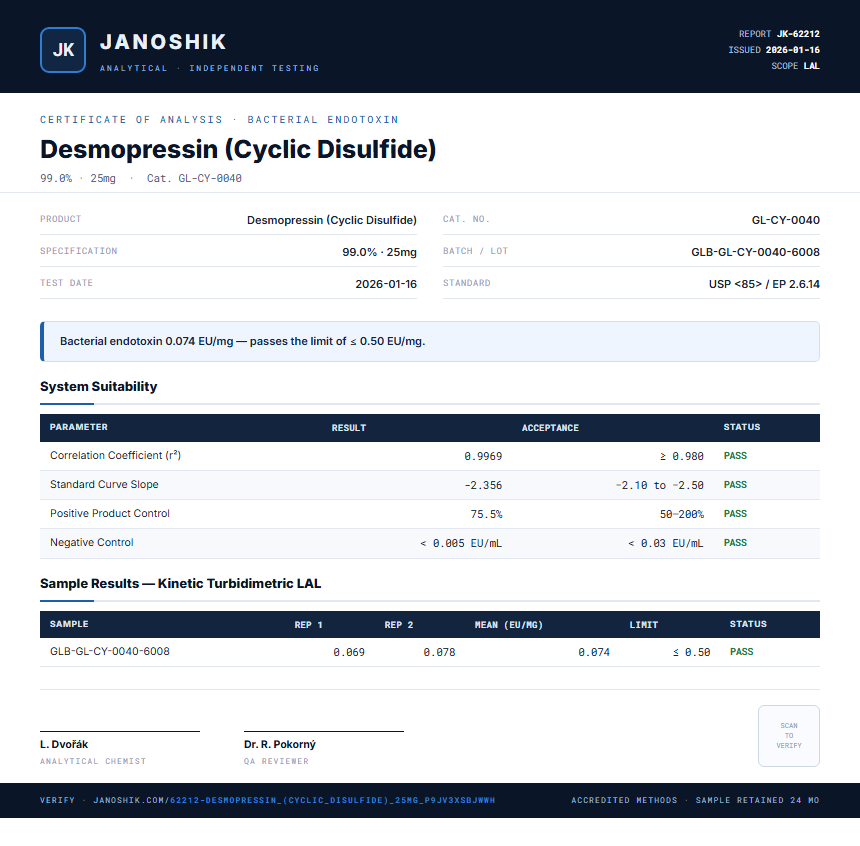
Task: Click the ACCEPTANCE column header
Action: [550, 427]
